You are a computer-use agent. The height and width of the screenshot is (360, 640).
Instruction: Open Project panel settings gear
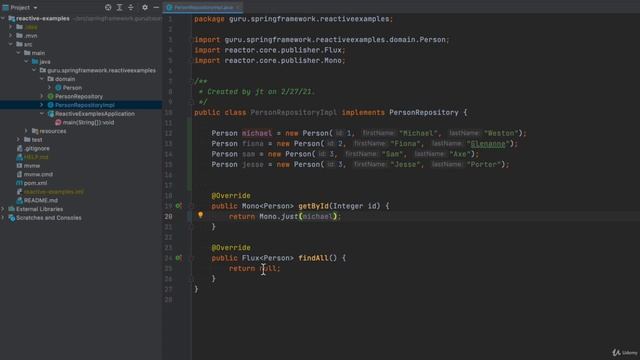[x=145, y=7]
